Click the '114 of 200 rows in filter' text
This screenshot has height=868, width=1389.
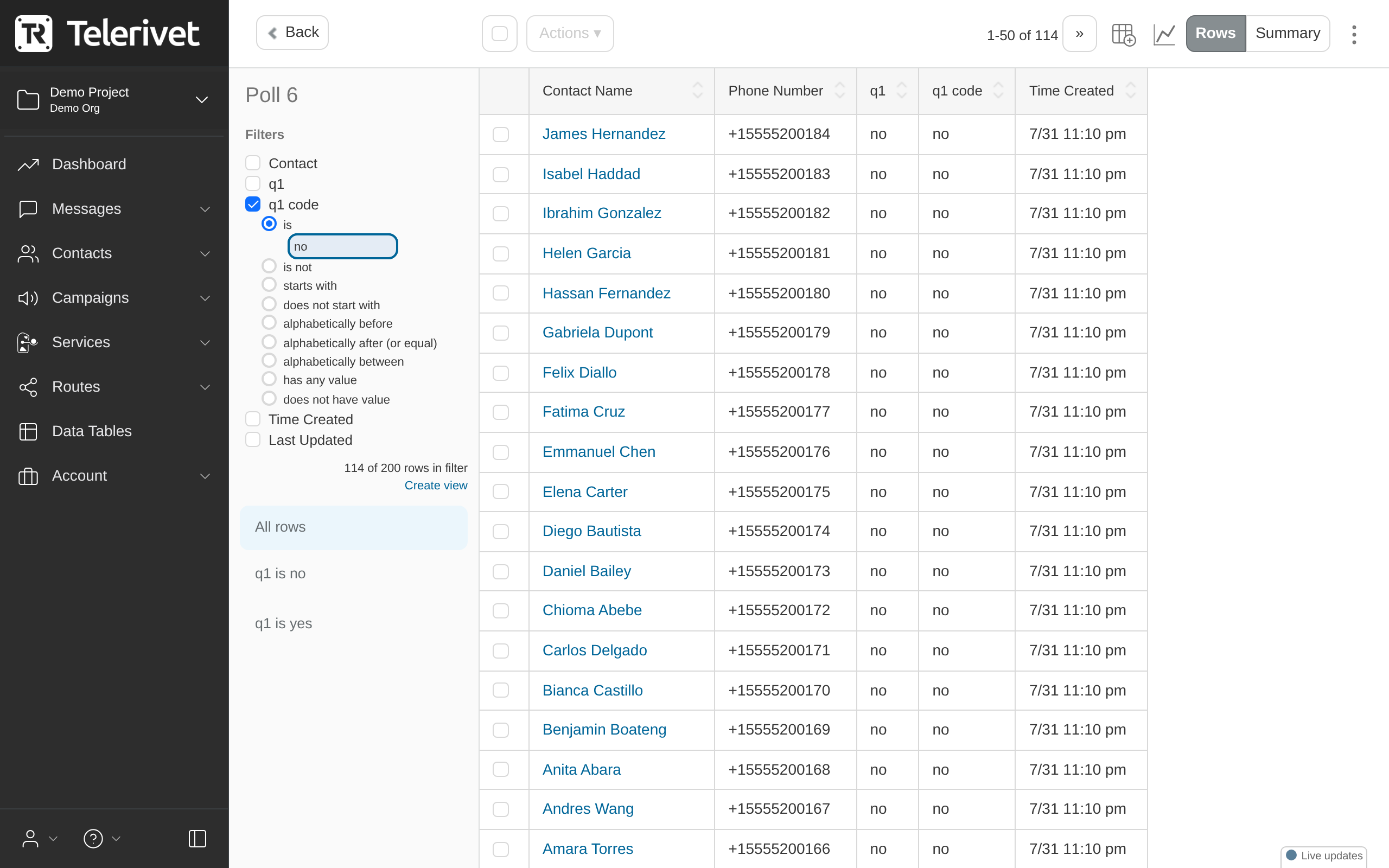(x=406, y=468)
